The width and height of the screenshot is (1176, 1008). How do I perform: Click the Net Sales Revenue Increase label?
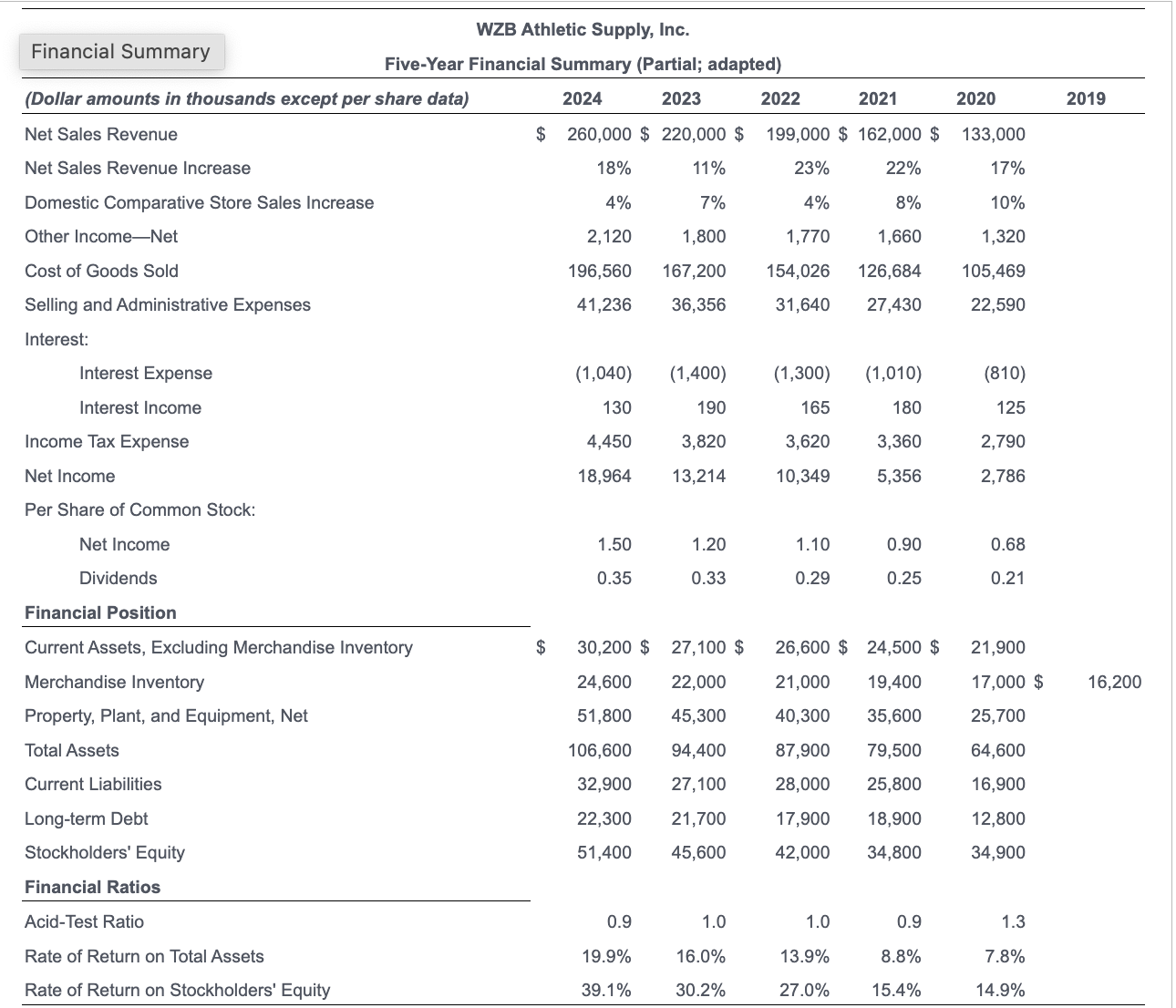pyautogui.click(x=138, y=168)
